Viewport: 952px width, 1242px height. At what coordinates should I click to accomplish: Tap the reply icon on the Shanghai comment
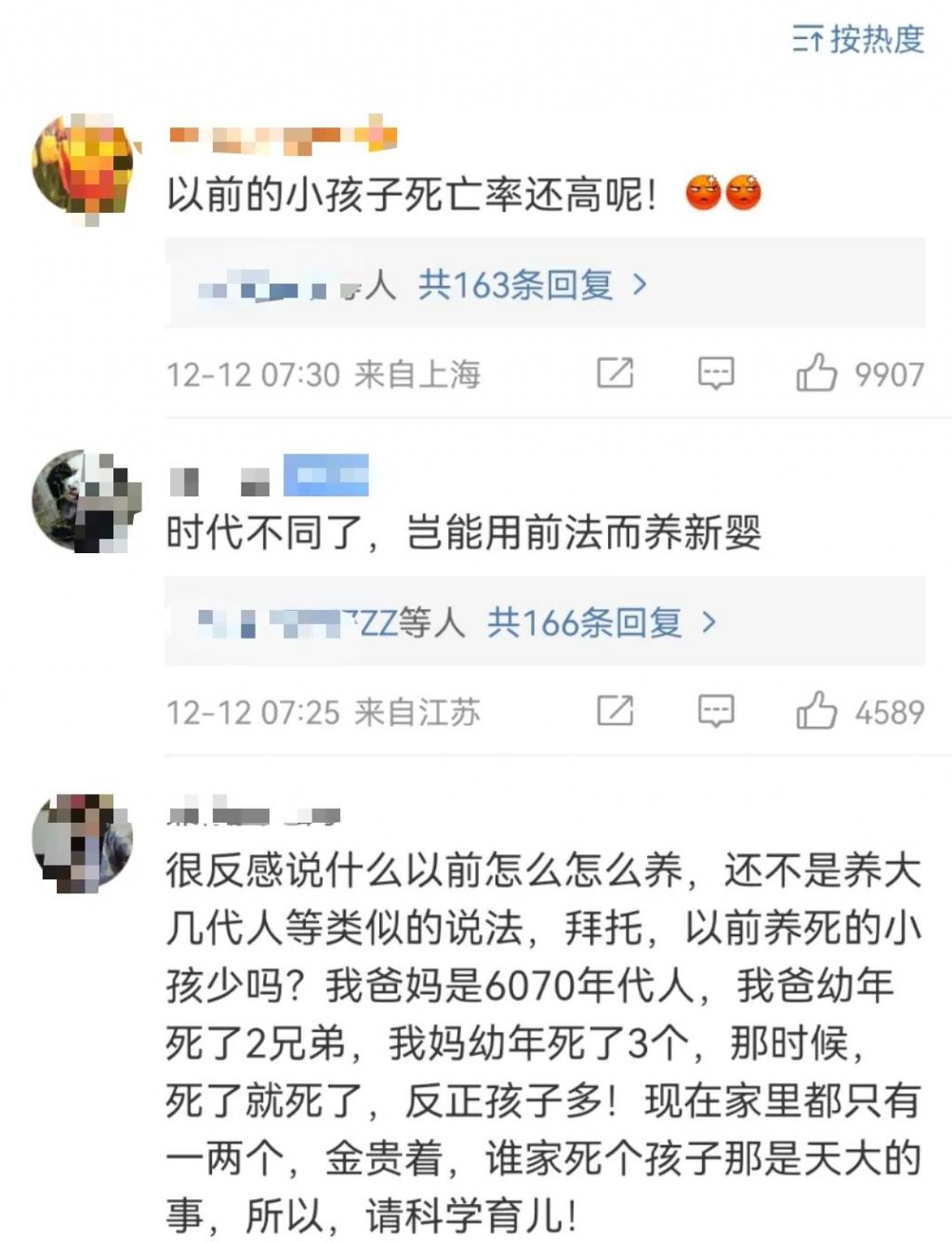click(716, 374)
